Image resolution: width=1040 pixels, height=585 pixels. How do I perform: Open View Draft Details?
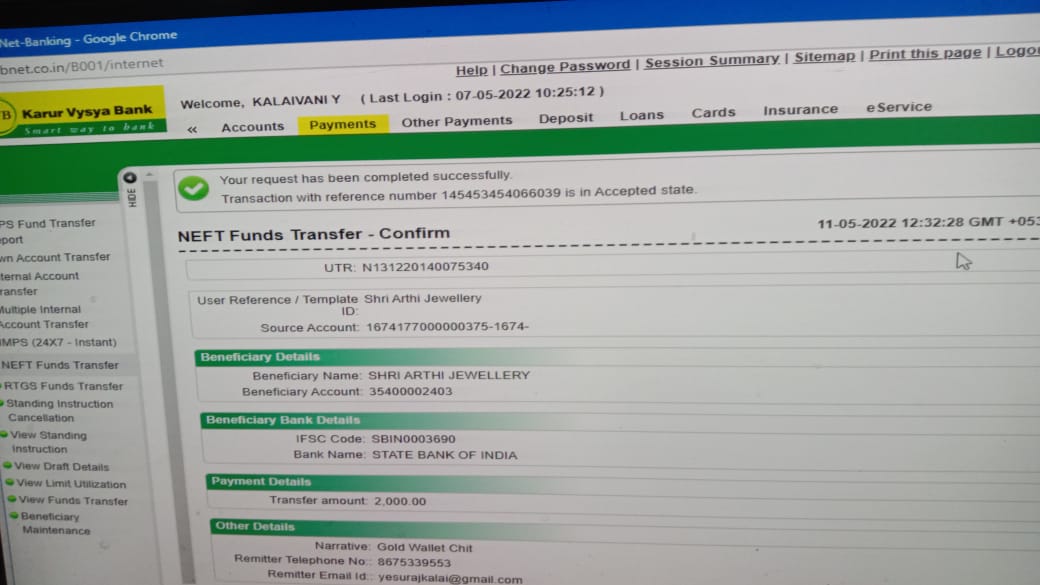point(62,466)
